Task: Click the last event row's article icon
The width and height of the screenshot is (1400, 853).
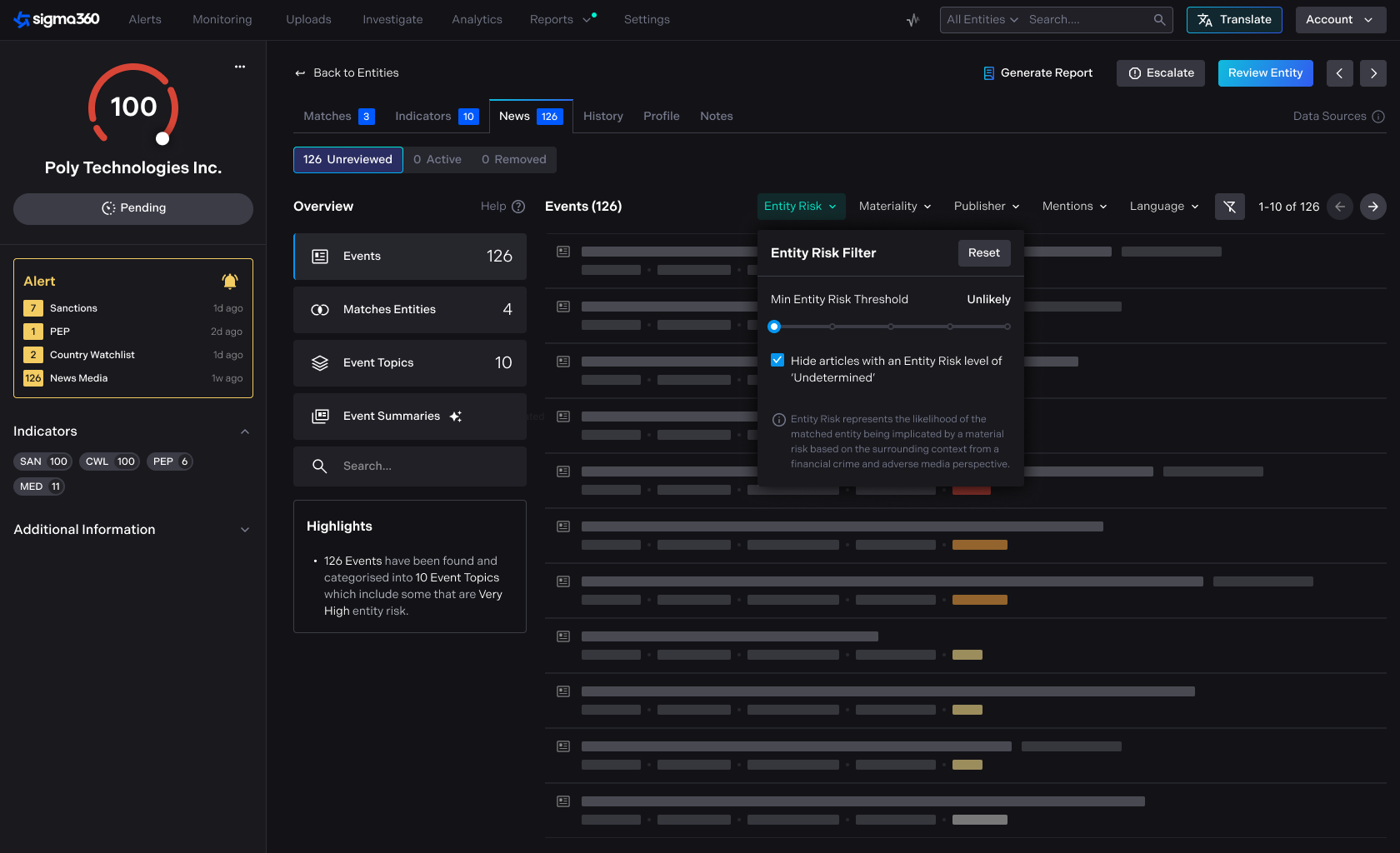Action: click(x=563, y=801)
